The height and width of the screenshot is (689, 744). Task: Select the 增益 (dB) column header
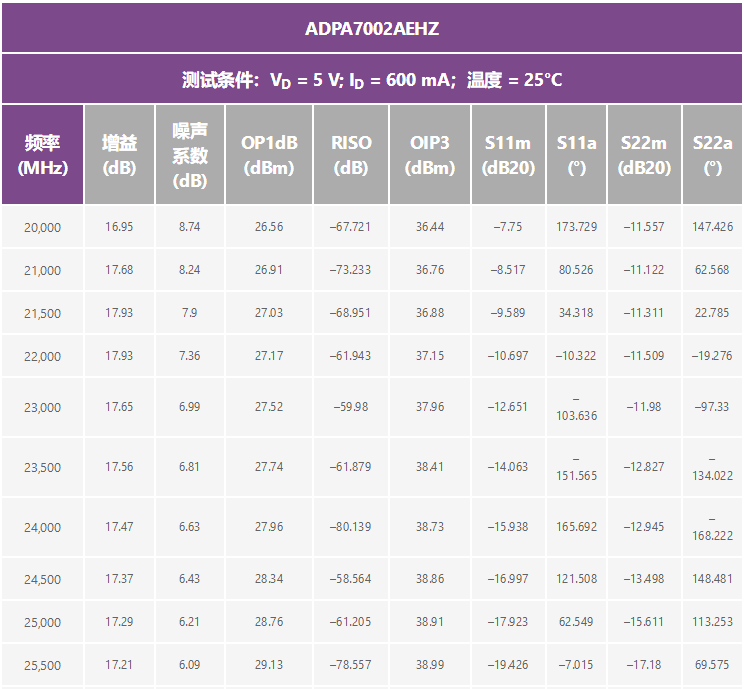click(x=119, y=155)
